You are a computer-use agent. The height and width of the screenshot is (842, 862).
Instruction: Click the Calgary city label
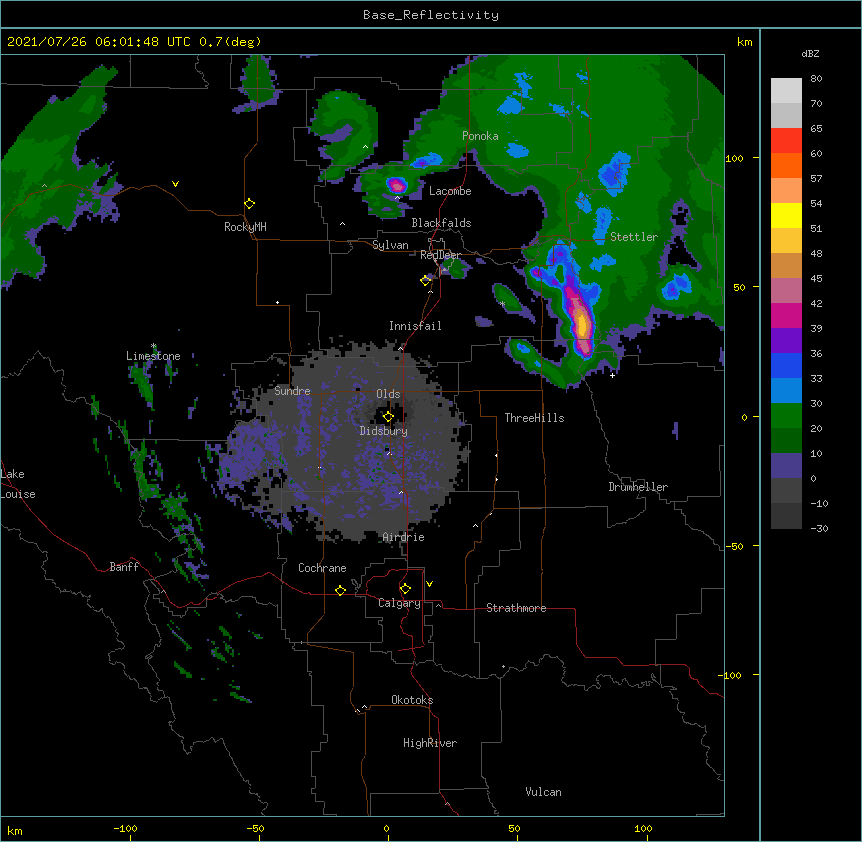point(399,603)
